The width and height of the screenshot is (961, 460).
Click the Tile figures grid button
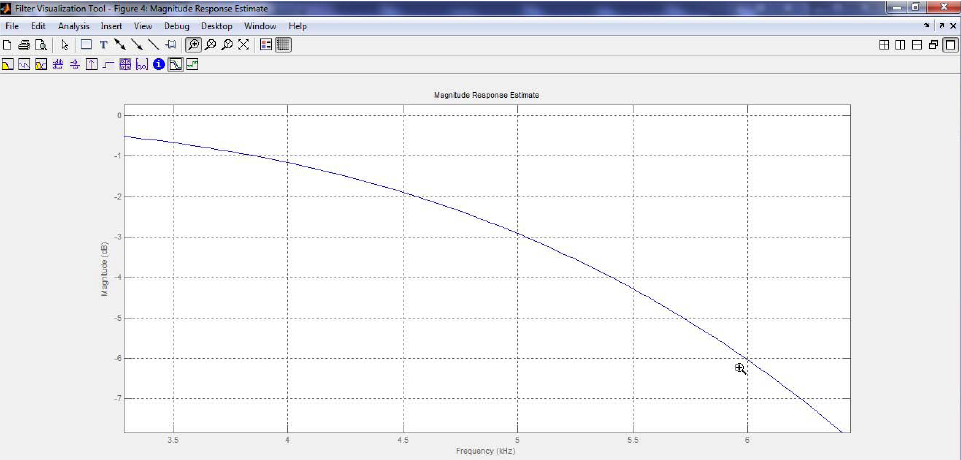[884, 45]
